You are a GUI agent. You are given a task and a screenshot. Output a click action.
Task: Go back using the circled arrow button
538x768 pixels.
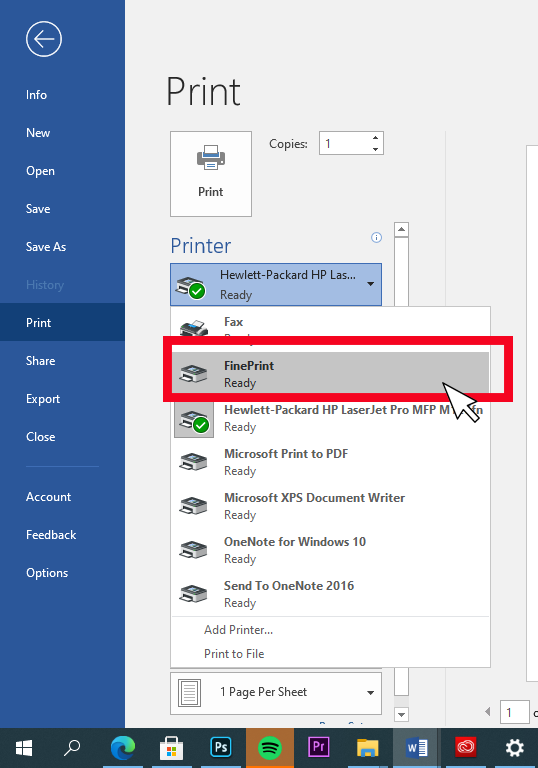(x=44, y=39)
